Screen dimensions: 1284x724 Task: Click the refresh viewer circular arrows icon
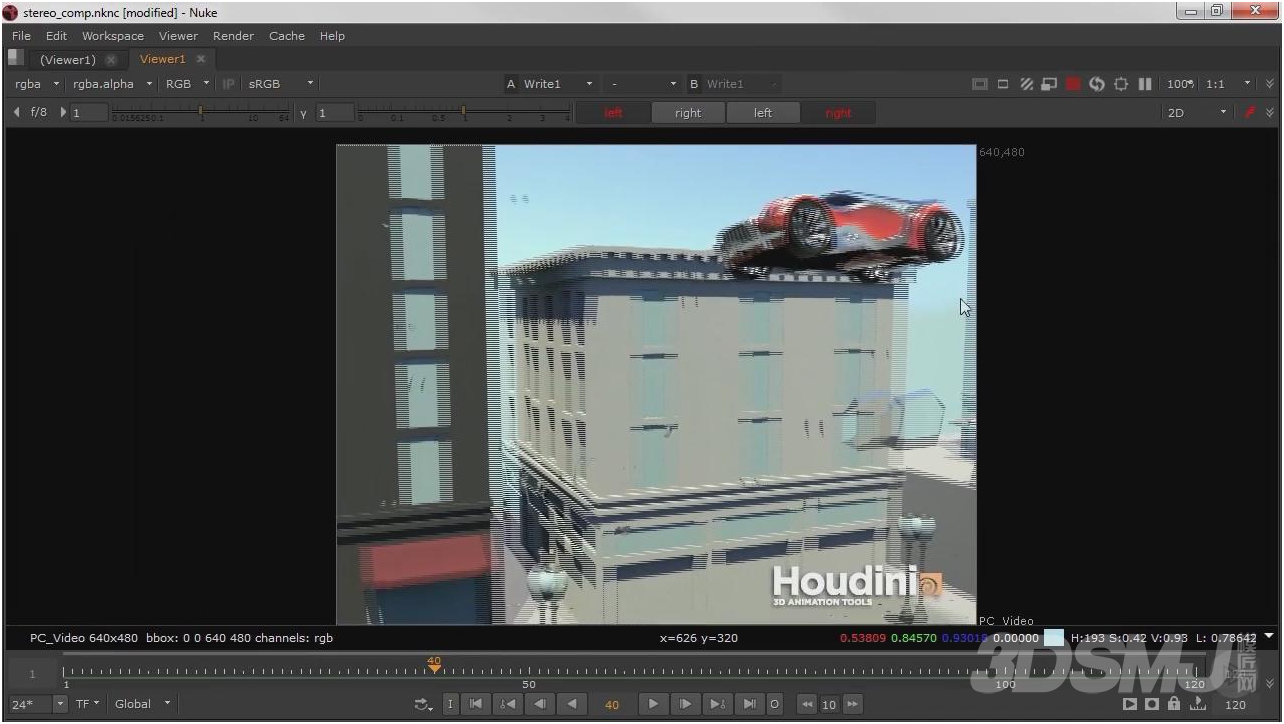tap(1097, 84)
